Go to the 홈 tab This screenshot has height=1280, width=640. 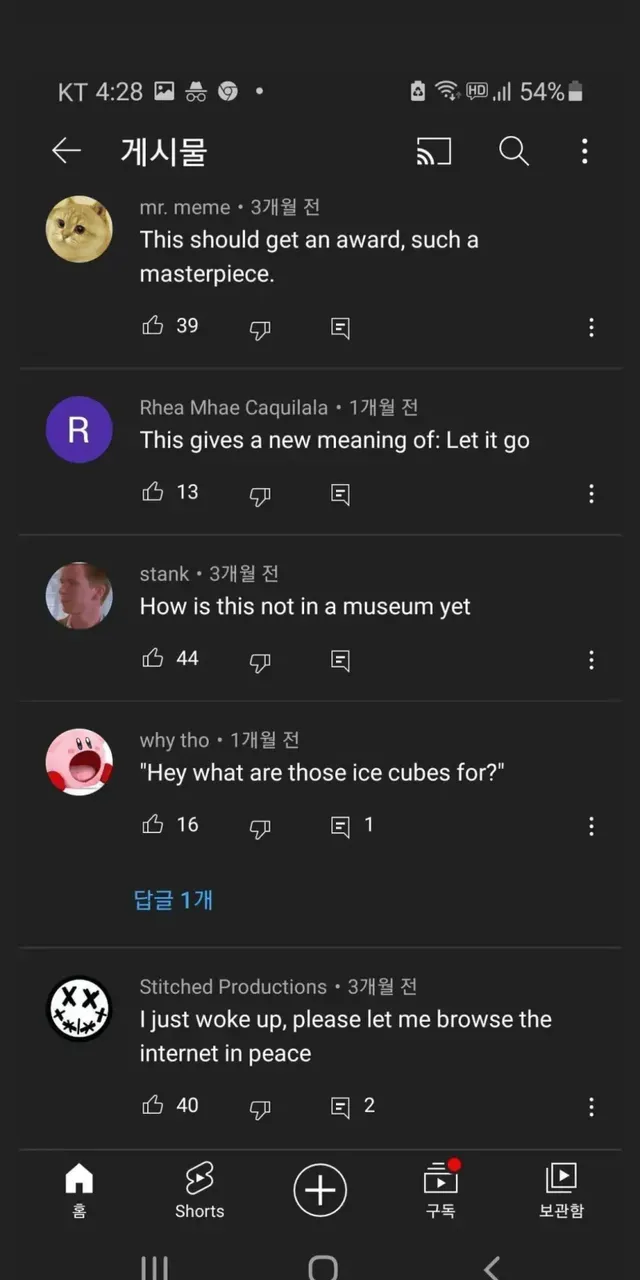(79, 1190)
